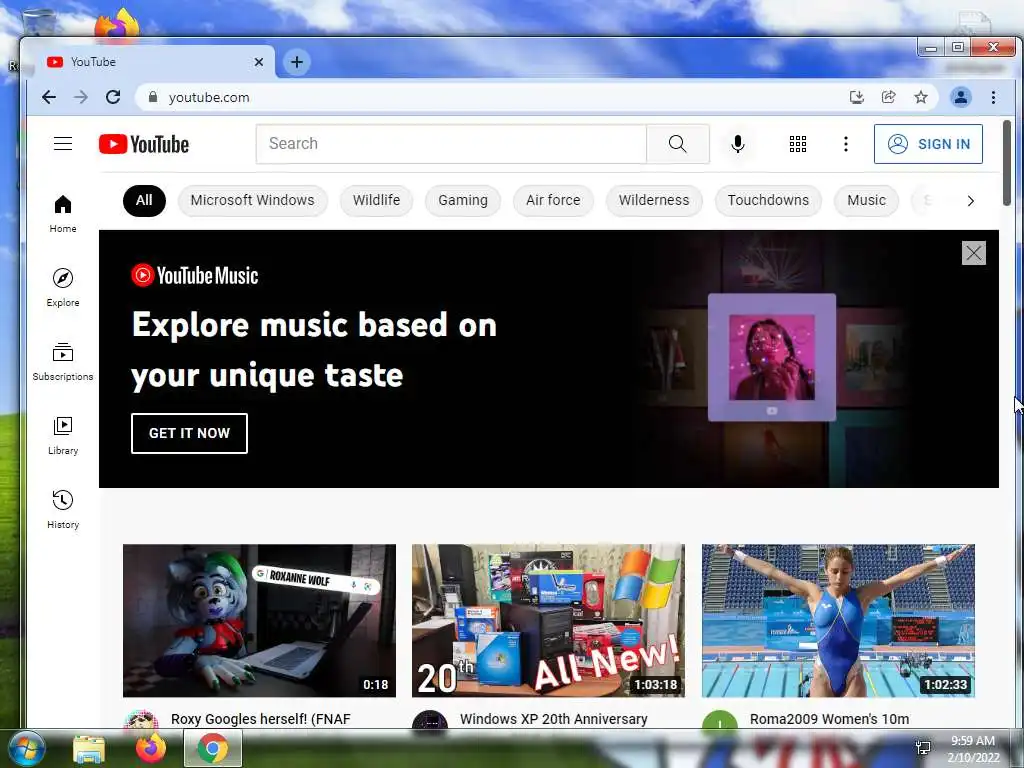Open the YouTube hamburger guide menu
The height and width of the screenshot is (768, 1024).
click(63, 144)
